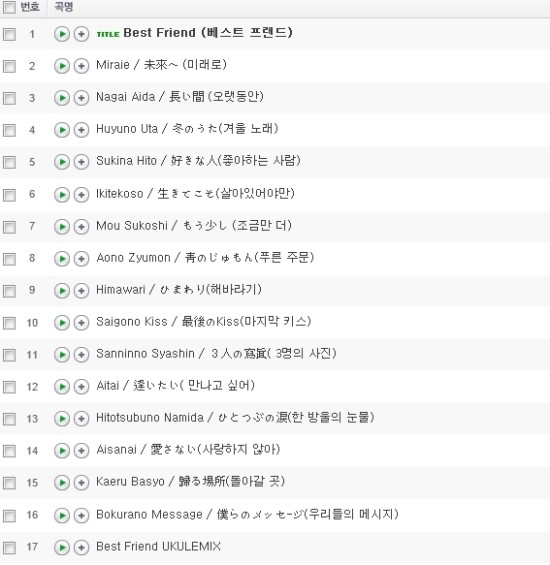
Task: Open Hitotsubuno Namida song link
Action: 235,418
